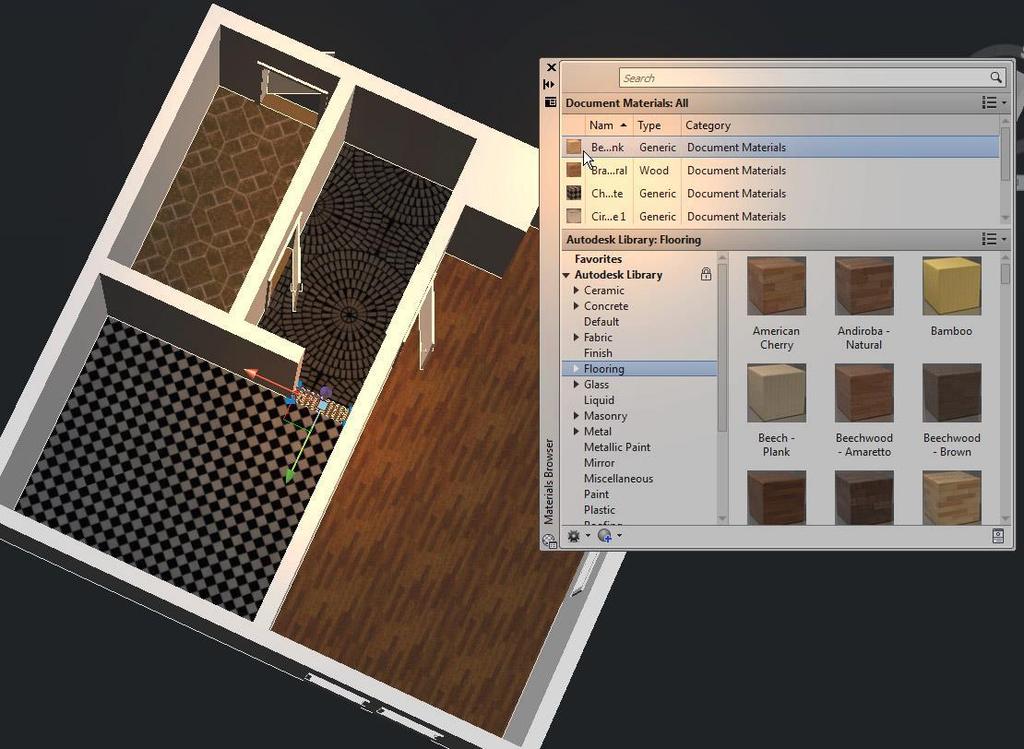Select the Favorites library entry
The width and height of the screenshot is (1024, 749).
click(x=598, y=259)
